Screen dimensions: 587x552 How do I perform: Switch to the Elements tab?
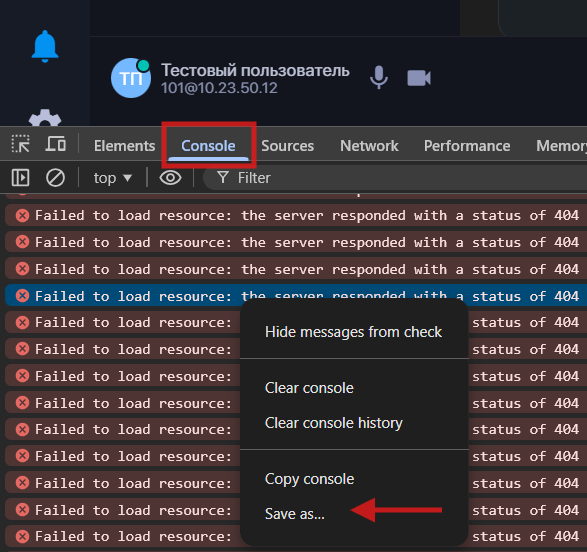tap(124, 146)
